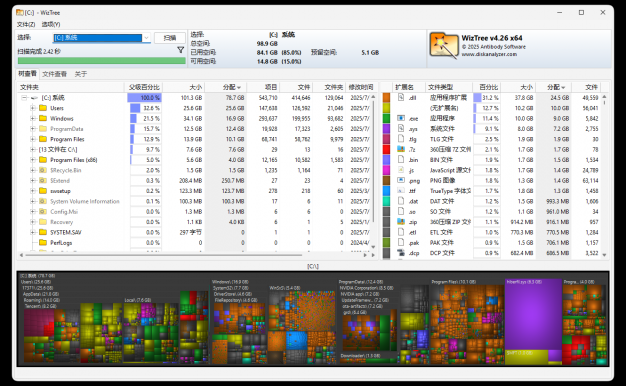The width and height of the screenshot is (626, 386).
Task: Click the .js file type icon
Action: (x=401, y=170)
